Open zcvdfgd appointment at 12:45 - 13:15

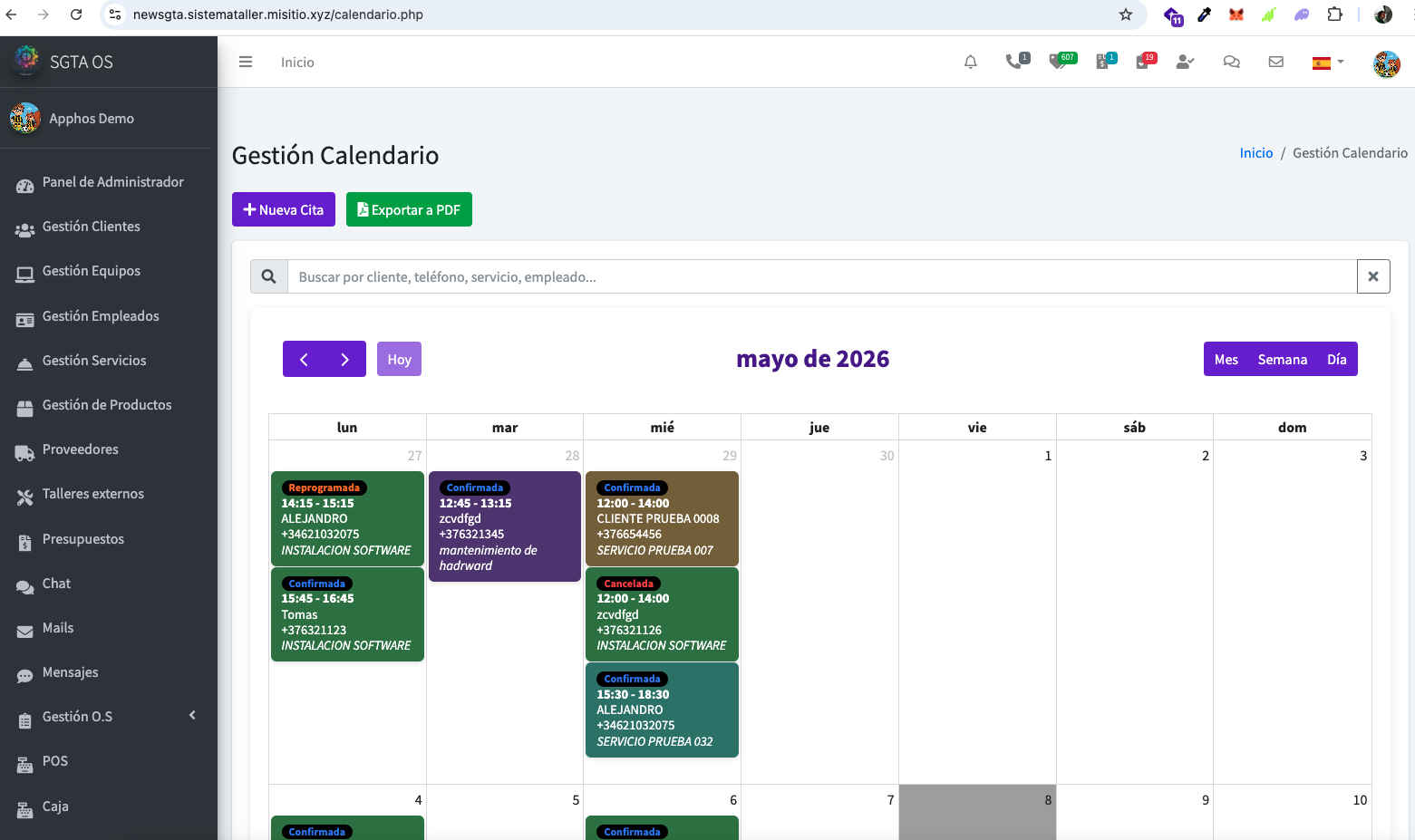(x=505, y=526)
